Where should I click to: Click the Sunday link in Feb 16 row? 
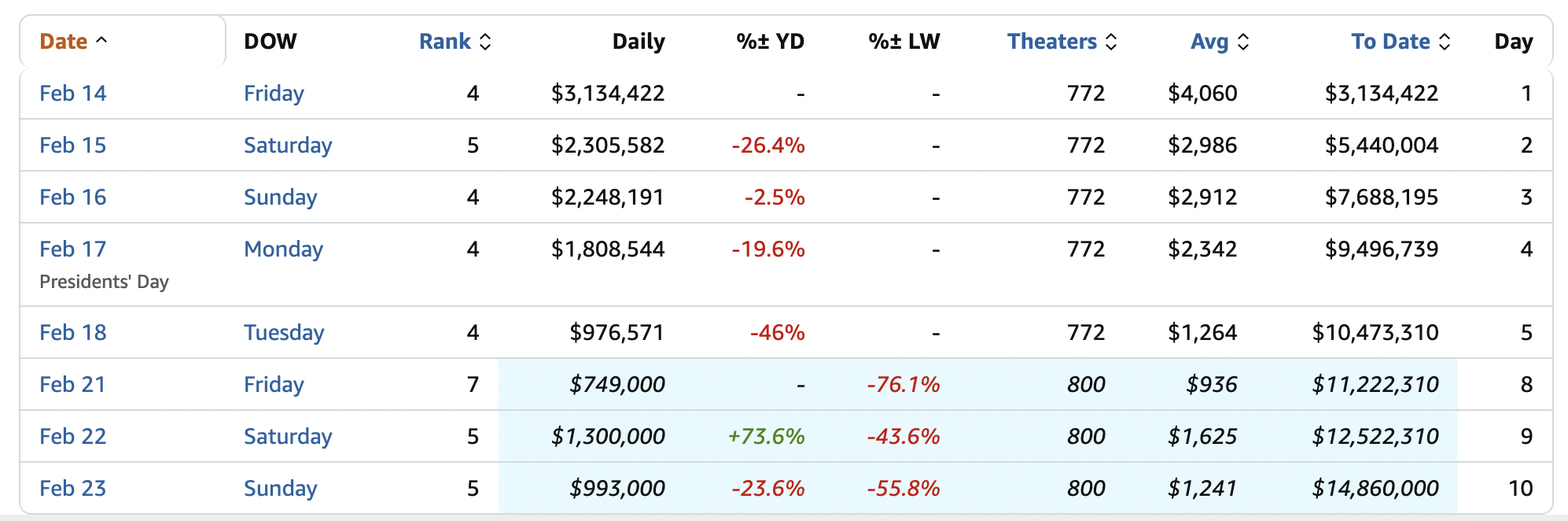tap(280, 198)
